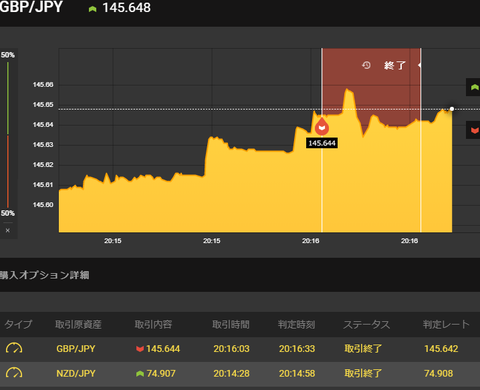Click the lower 50% sentiment label

8,213
